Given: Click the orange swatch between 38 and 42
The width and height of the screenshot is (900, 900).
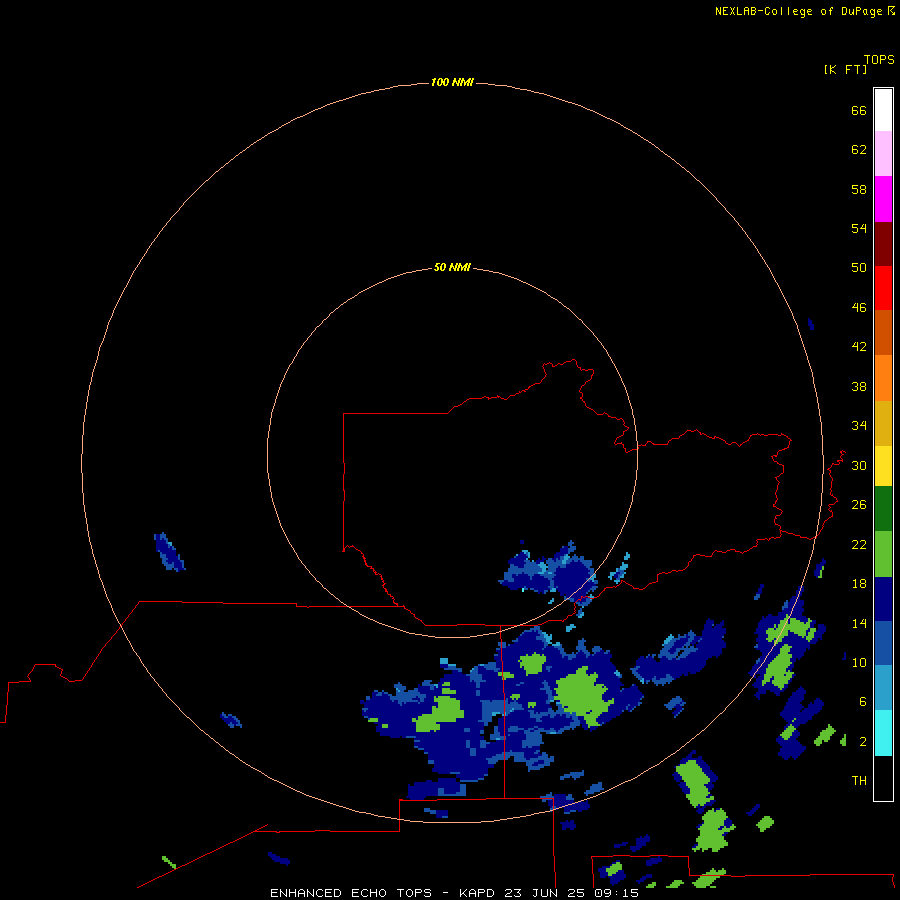Looking at the screenshot, I should tap(883, 378).
